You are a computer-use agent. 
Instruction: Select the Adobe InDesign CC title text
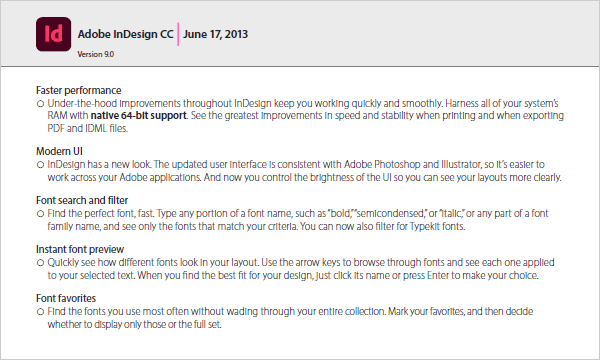pyautogui.click(x=126, y=34)
